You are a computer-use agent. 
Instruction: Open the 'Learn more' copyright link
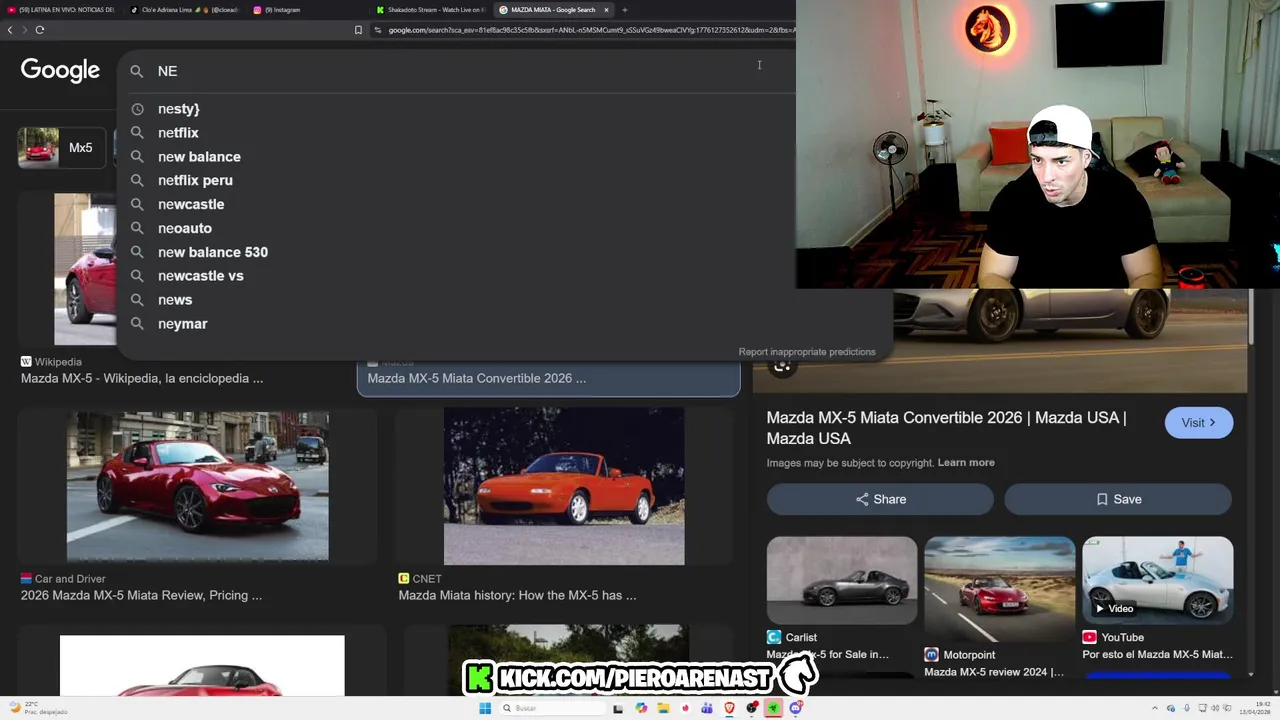click(x=966, y=463)
